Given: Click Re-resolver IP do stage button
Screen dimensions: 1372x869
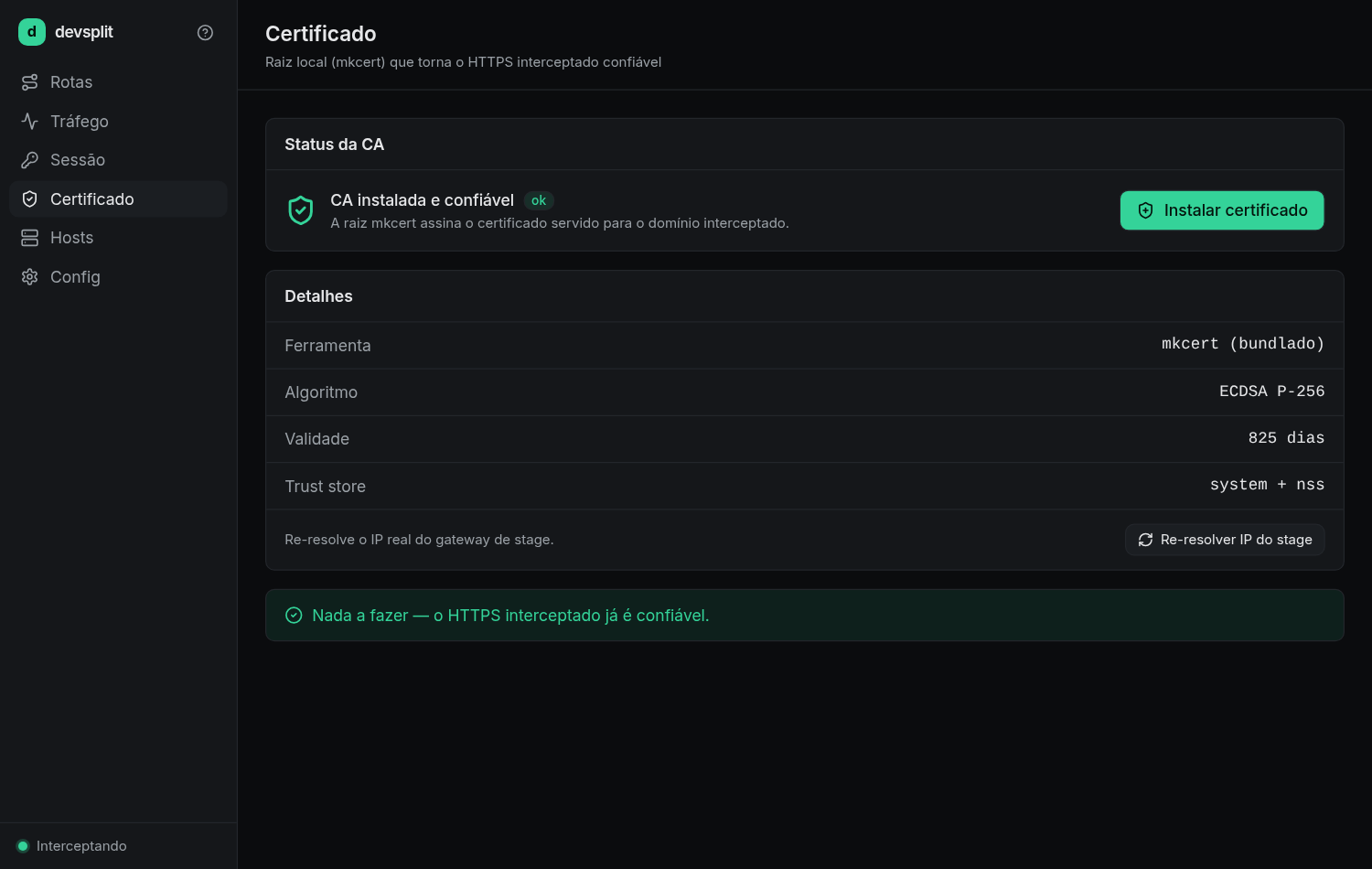Looking at the screenshot, I should 1225,540.
